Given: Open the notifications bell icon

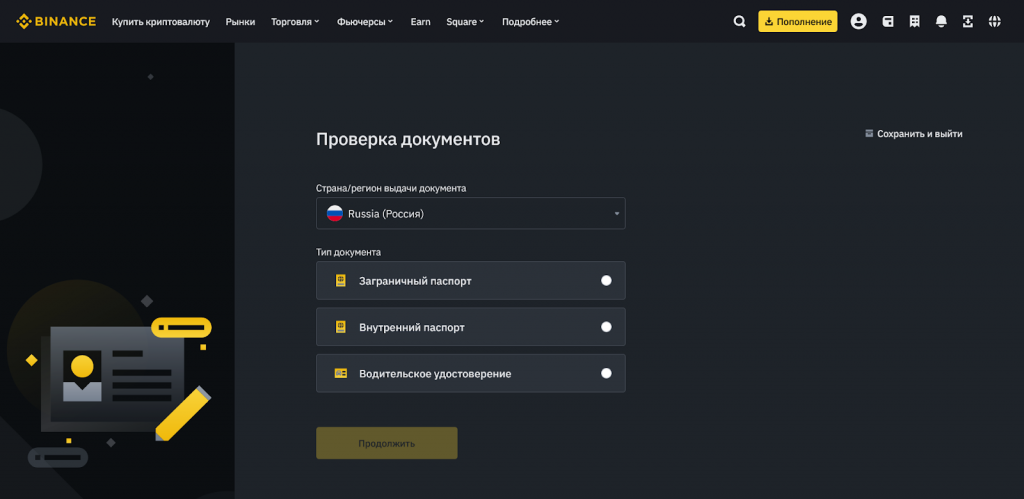Looking at the screenshot, I should (941, 22).
